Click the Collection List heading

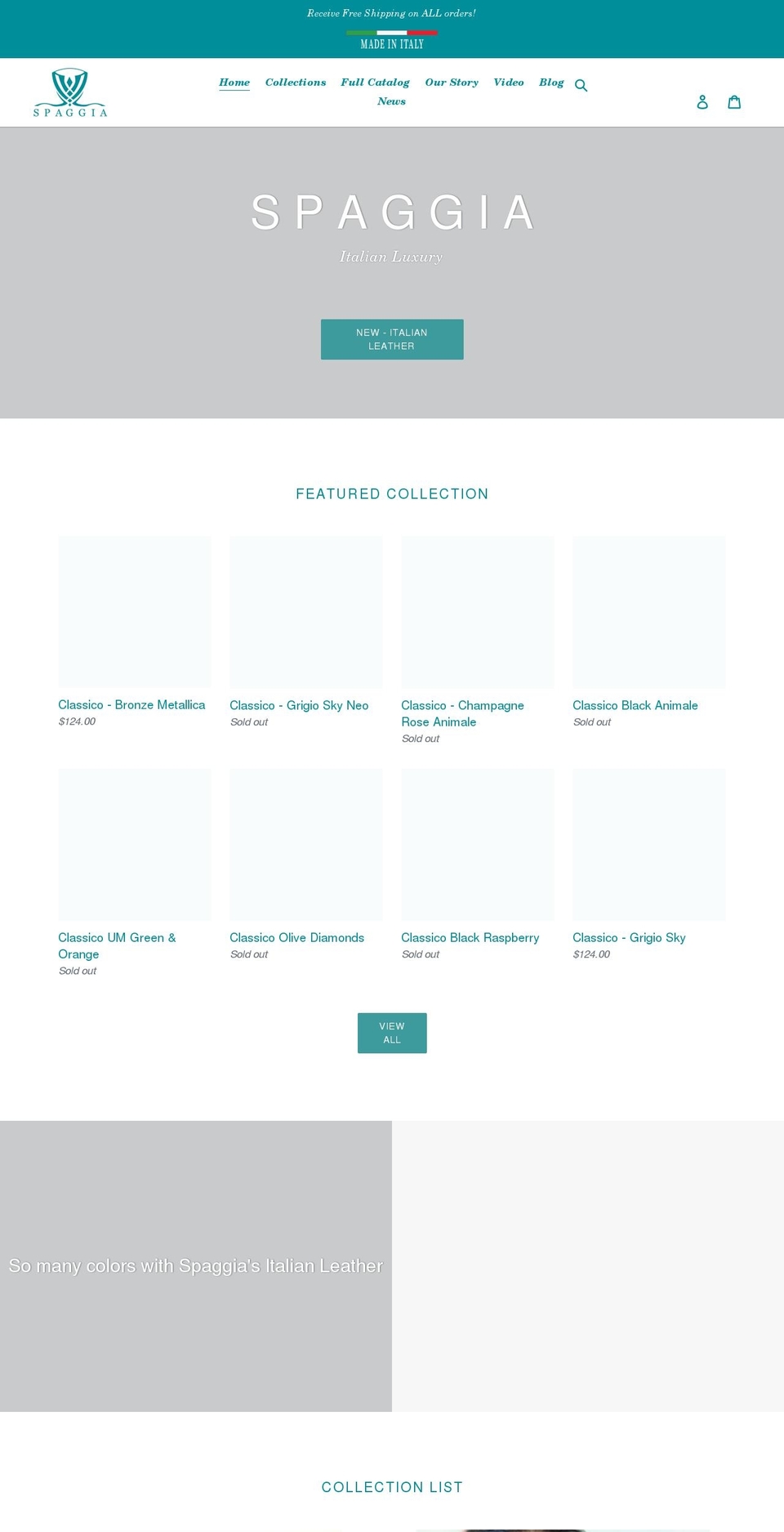pyautogui.click(x=392, y=1487)
